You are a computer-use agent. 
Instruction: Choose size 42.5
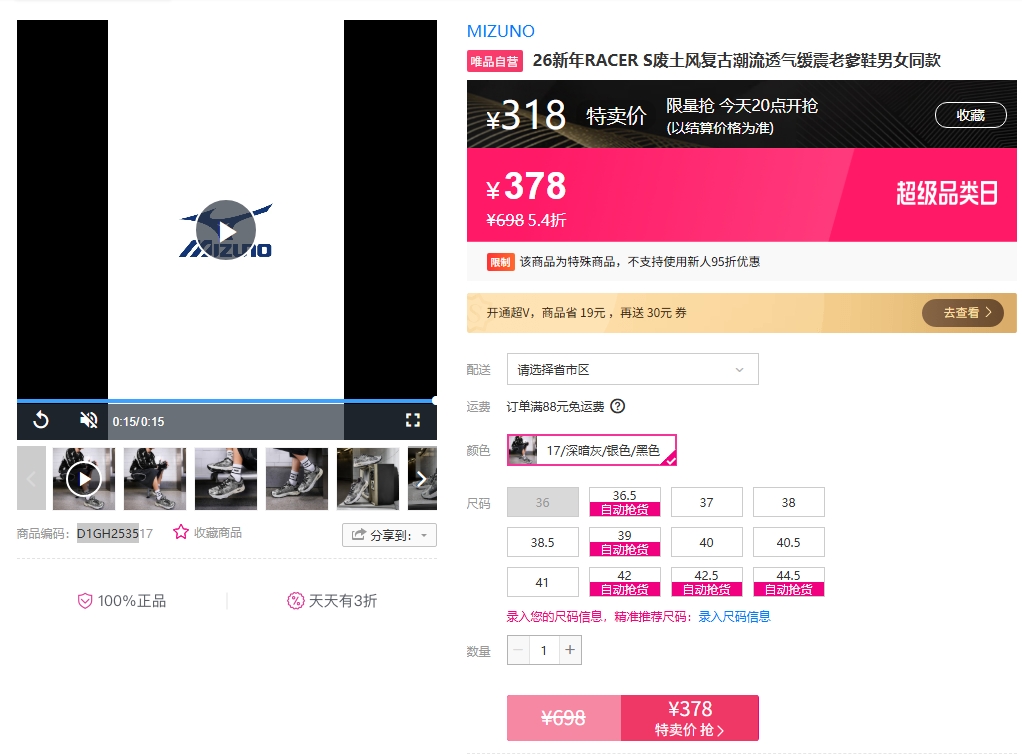(x=707, y=582)
